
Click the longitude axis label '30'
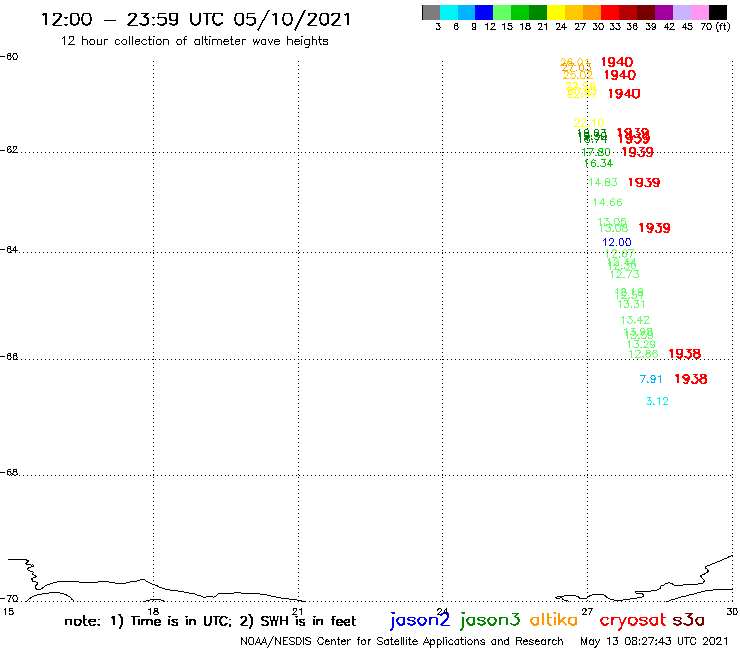pyautogui.click(x=732, y=612)
